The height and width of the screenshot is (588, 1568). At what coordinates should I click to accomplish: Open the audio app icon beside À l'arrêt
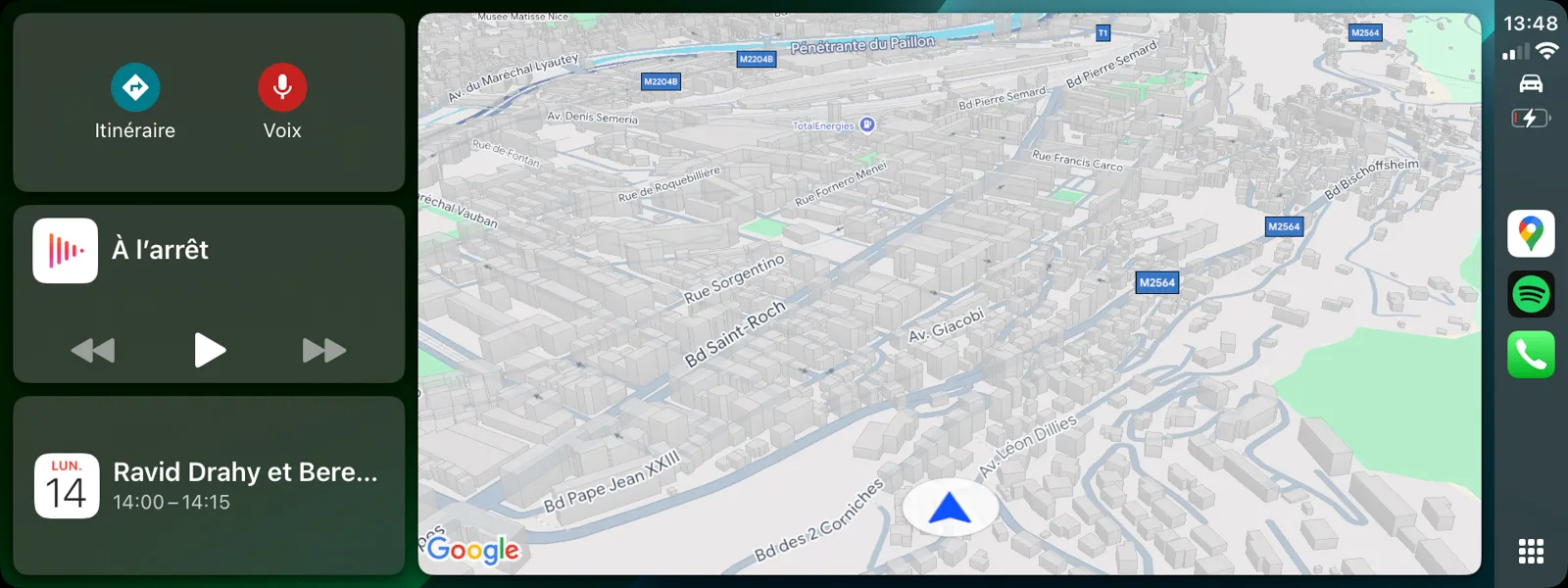coord(65,251)
